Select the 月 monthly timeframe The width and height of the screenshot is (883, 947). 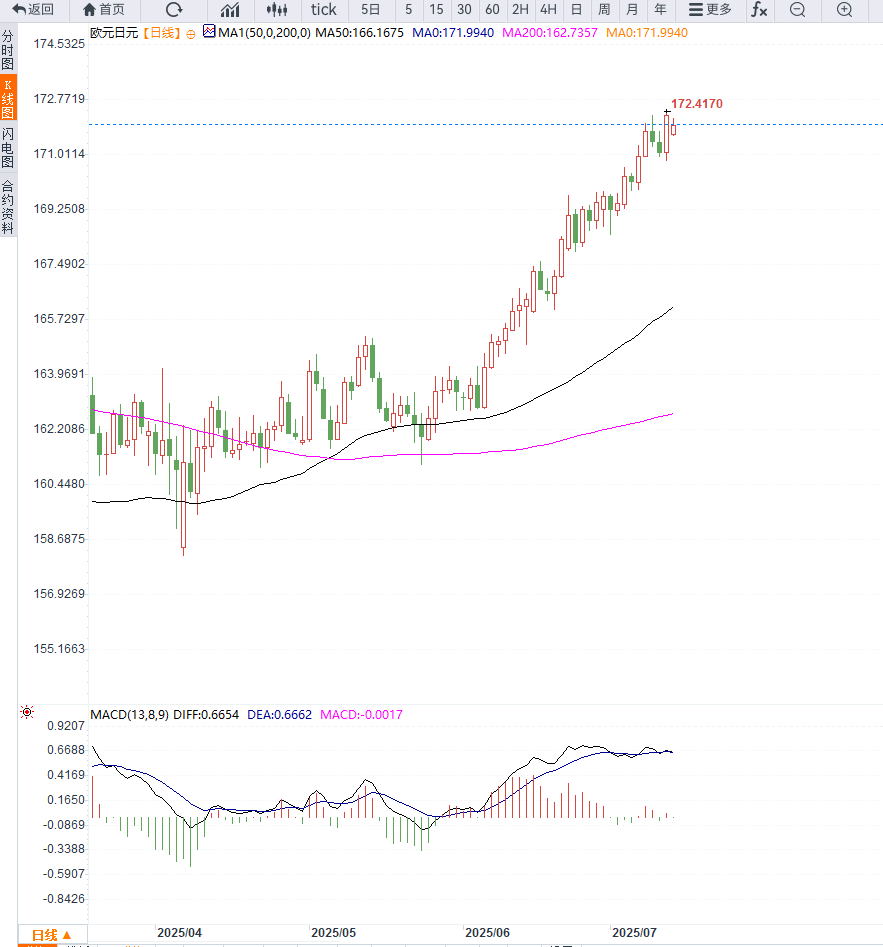tap(632, 10)
